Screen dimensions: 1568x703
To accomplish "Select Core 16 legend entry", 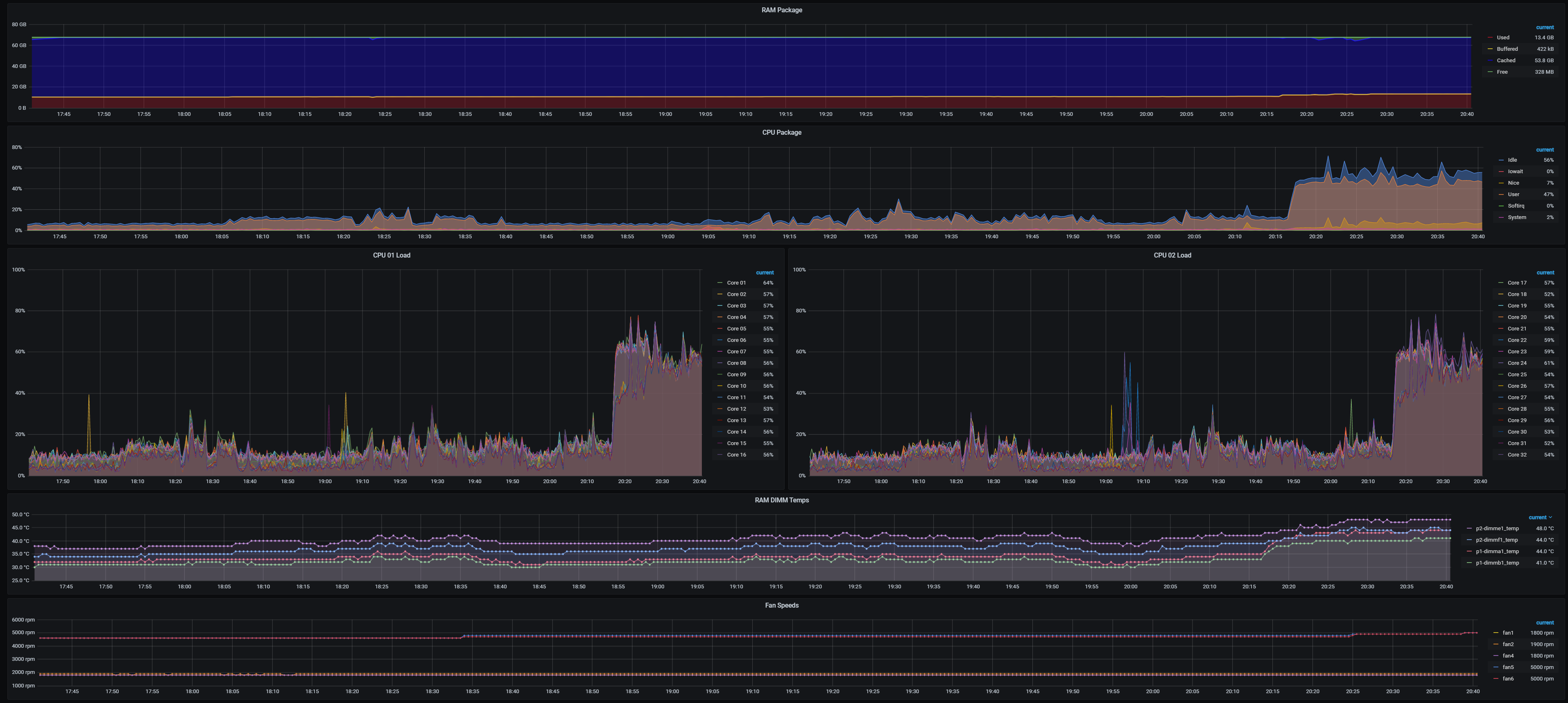I will pyautogui.click(x=736, y=454).
